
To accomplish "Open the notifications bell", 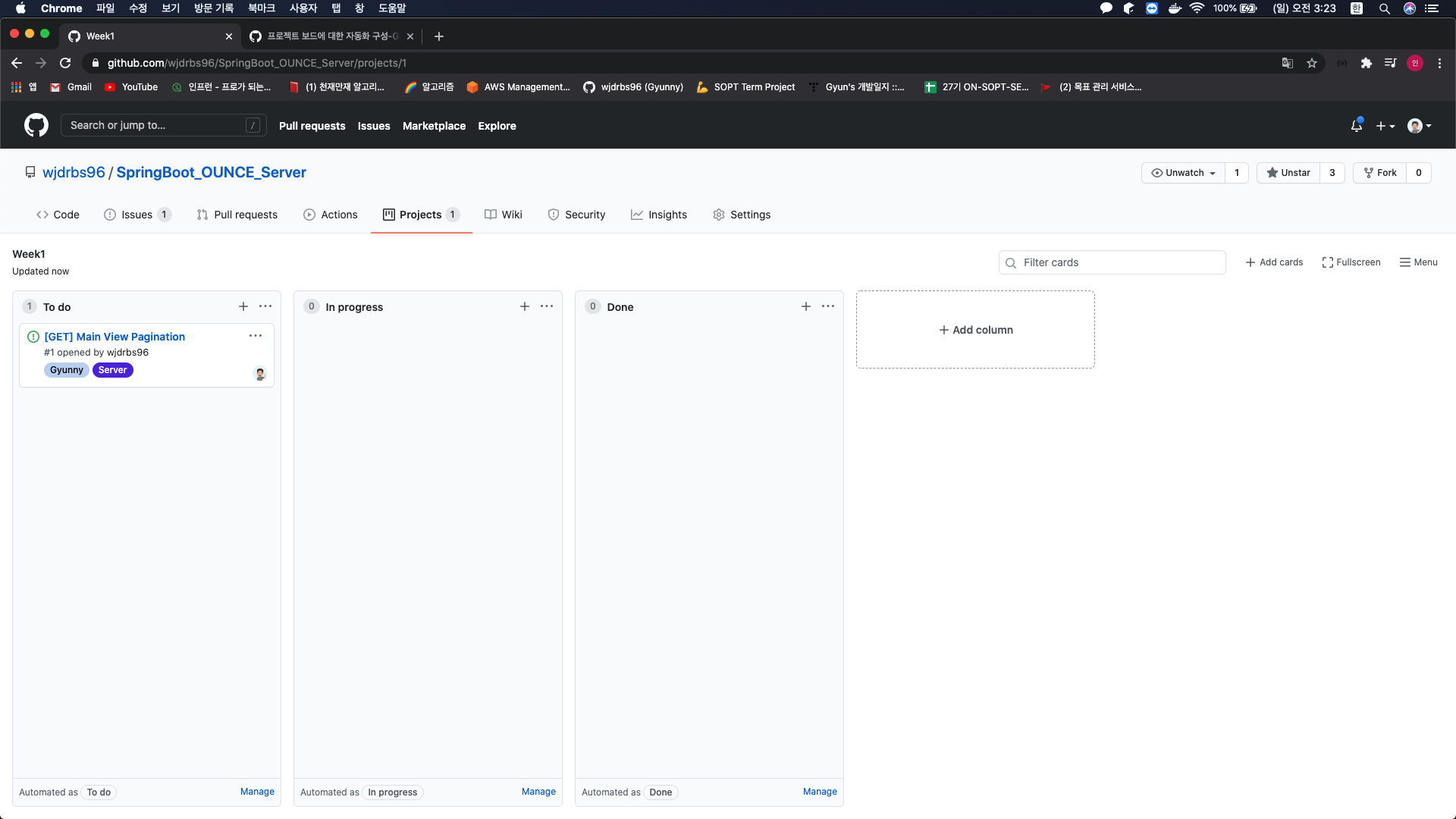I will (x=1357, y=126).
